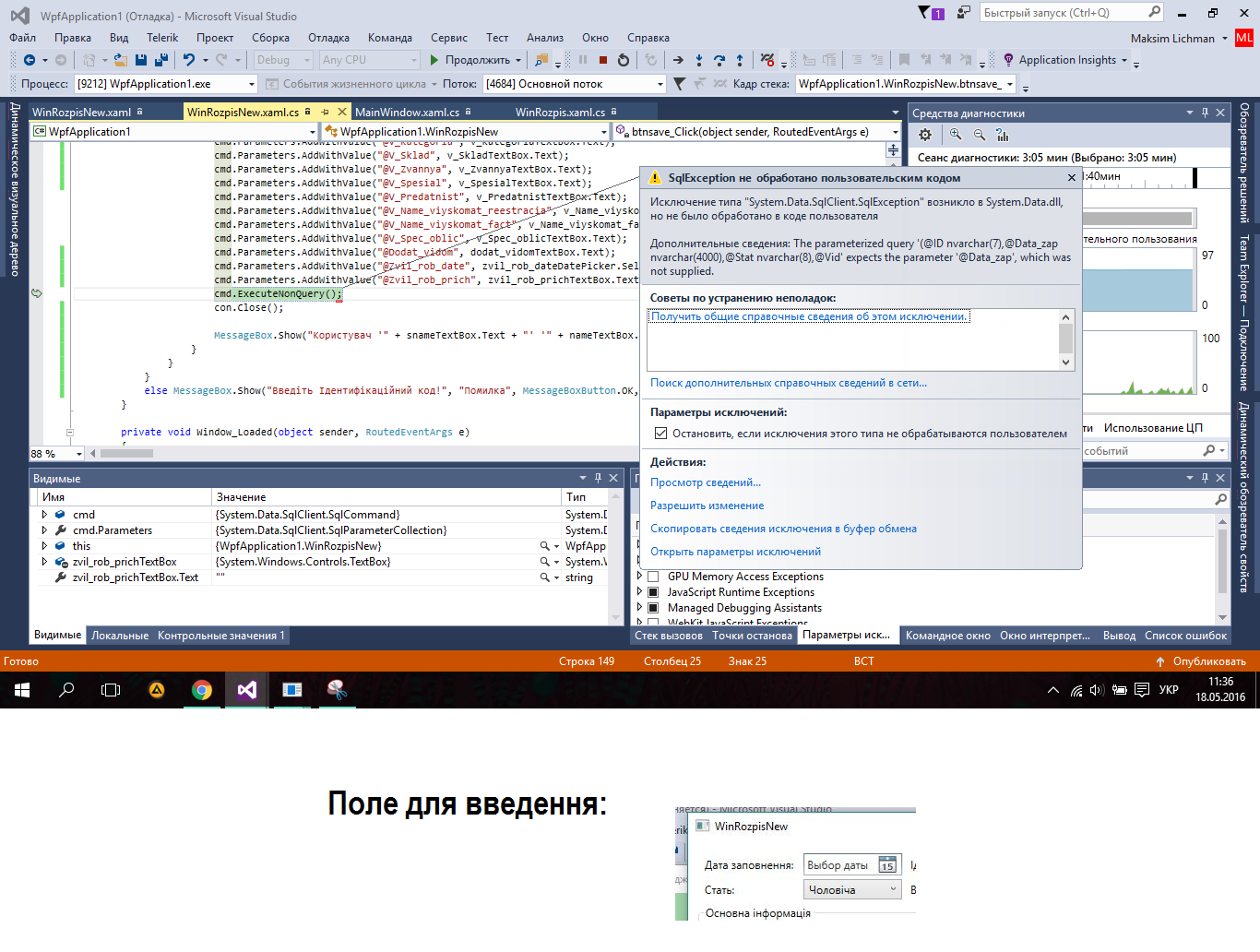The width and height of the screenshot is (1260, 952).
Task: Expand the zvil_rob_prichTextBox variable row
Action: click(44, 562)
